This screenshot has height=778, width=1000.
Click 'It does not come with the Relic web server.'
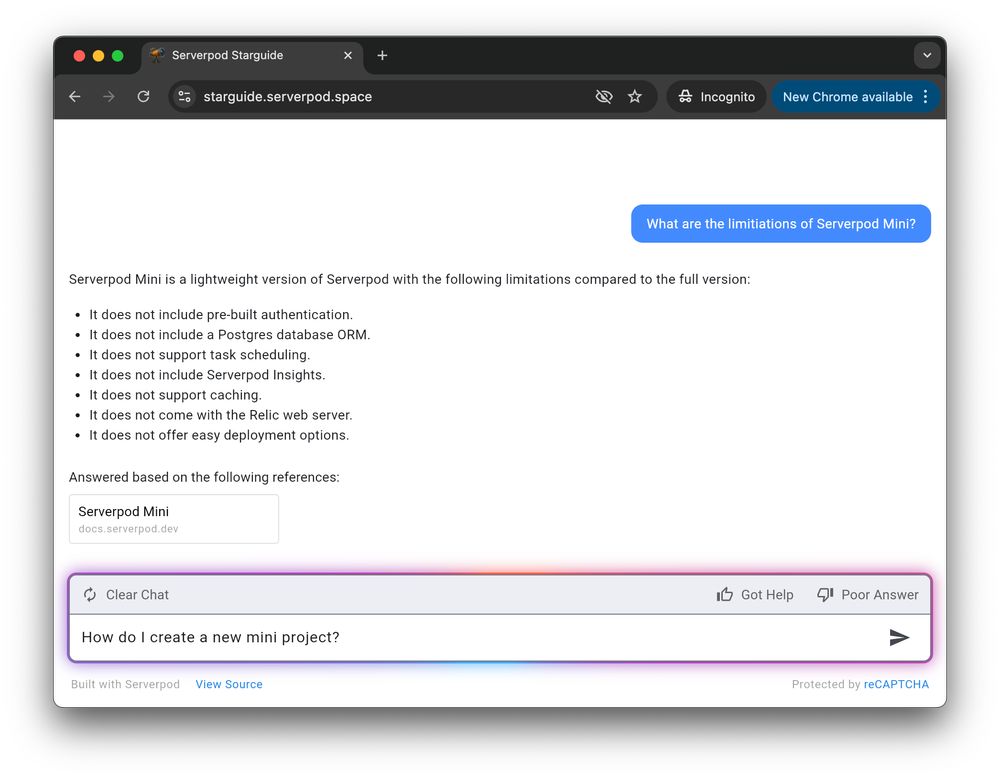[221, 415]
